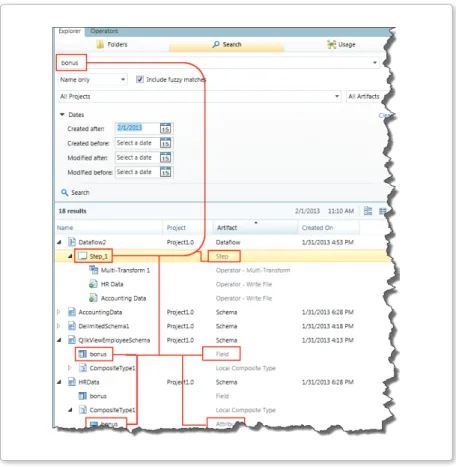Click the 1/31/2013 4:13 PM date cell
The image size is (456, 467).
(328, 340)
